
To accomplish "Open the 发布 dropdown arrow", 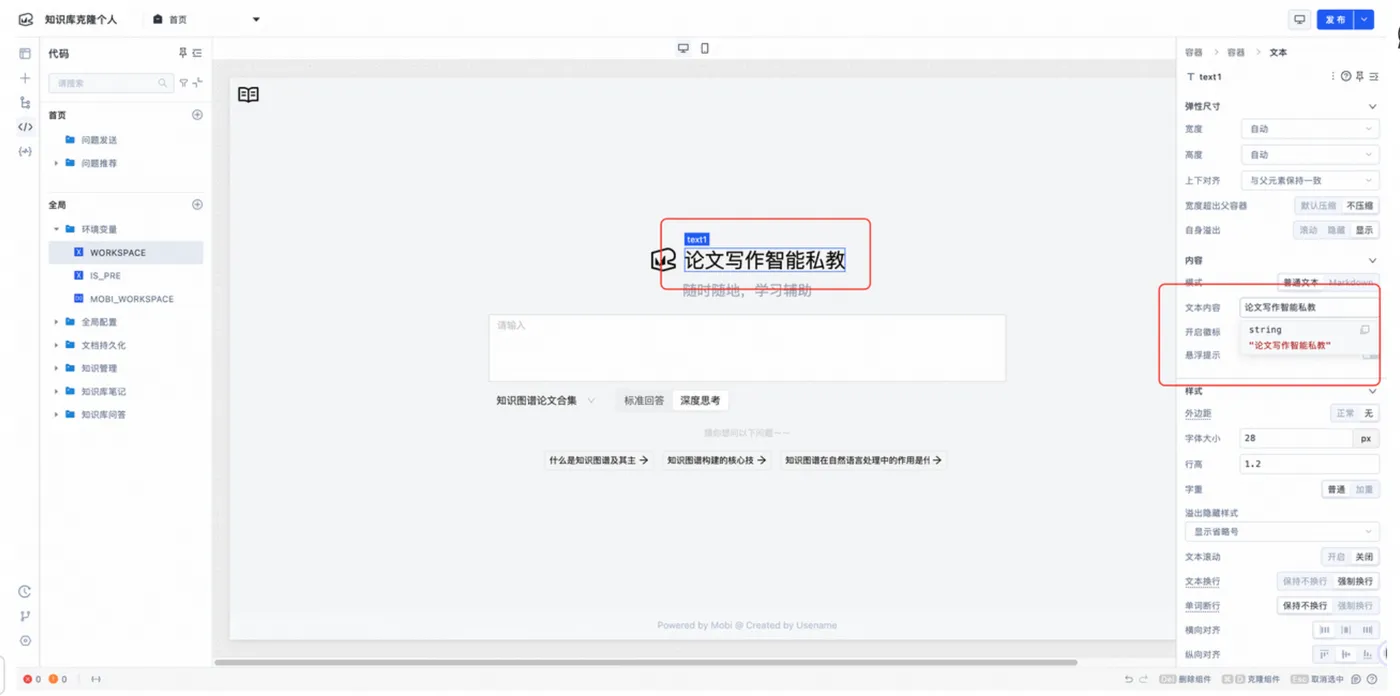I will tap(1365, 19).
